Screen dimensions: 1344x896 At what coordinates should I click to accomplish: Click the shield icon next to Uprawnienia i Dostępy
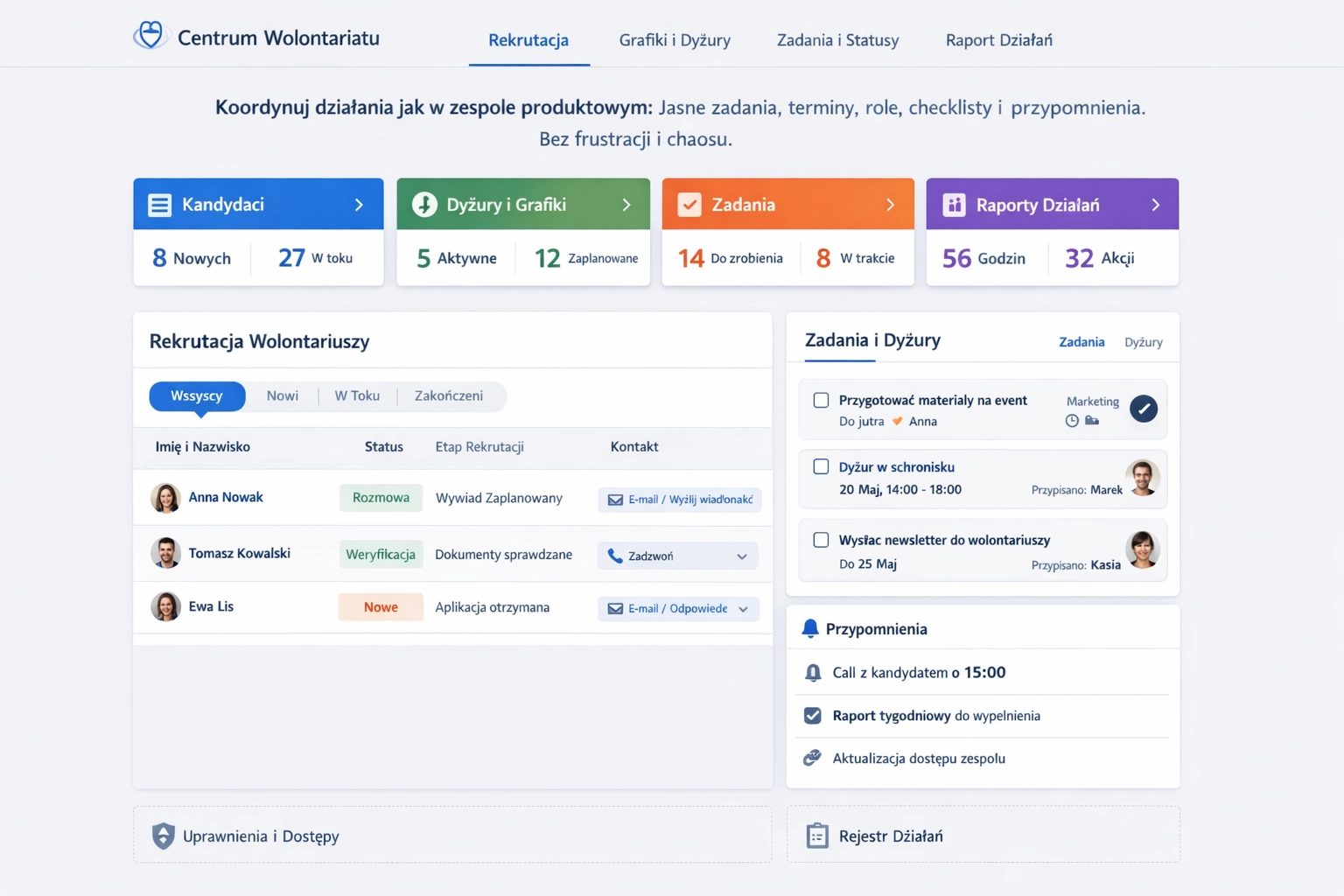(163, 836)
